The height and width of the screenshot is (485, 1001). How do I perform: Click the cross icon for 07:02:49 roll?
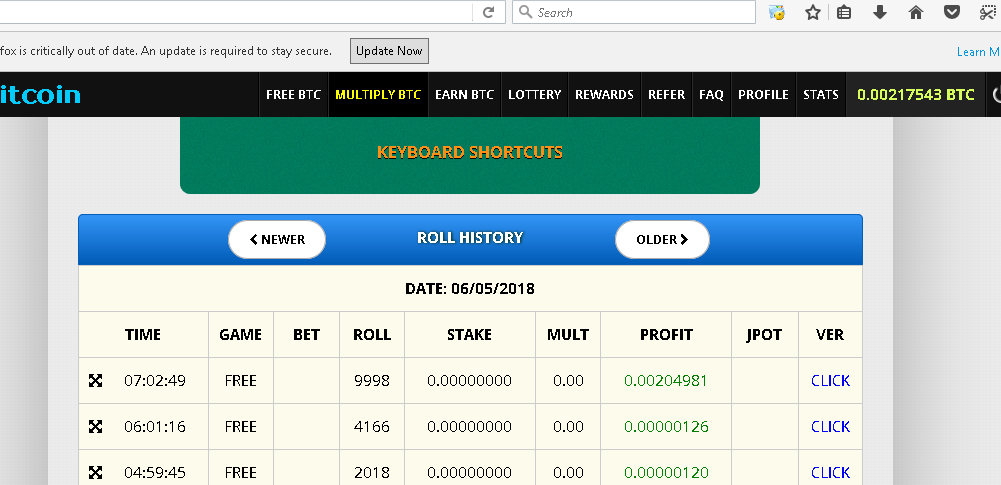[x=95, y=381]
